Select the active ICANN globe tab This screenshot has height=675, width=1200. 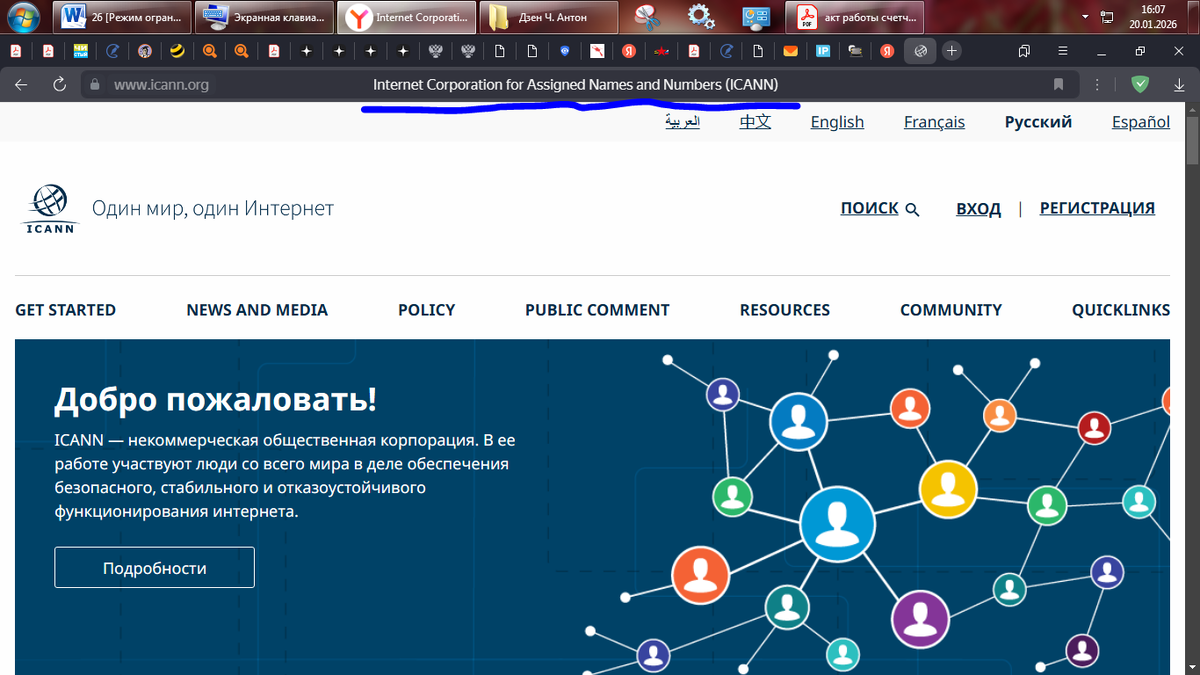pos(919,50)
